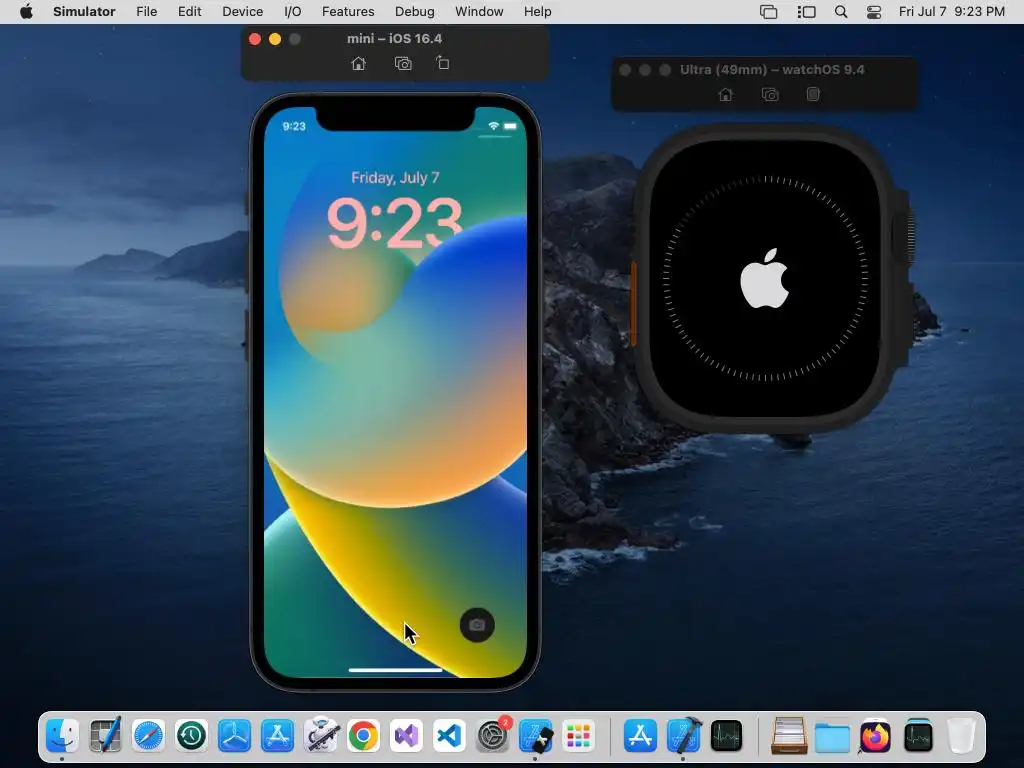Open the Simulator menu
The width and height of the screenshot is (1024, 768).
click(84, 12)
